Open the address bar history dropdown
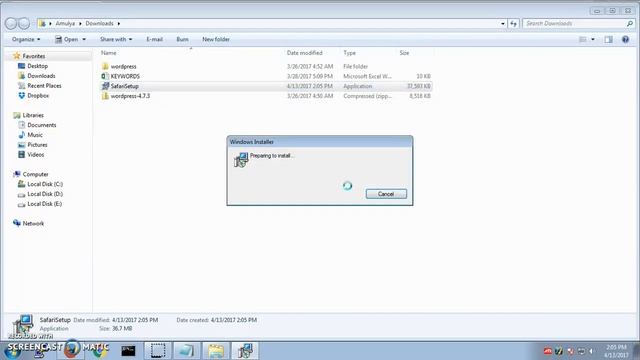This screenshot has height=360, width=640. (502, 24)
